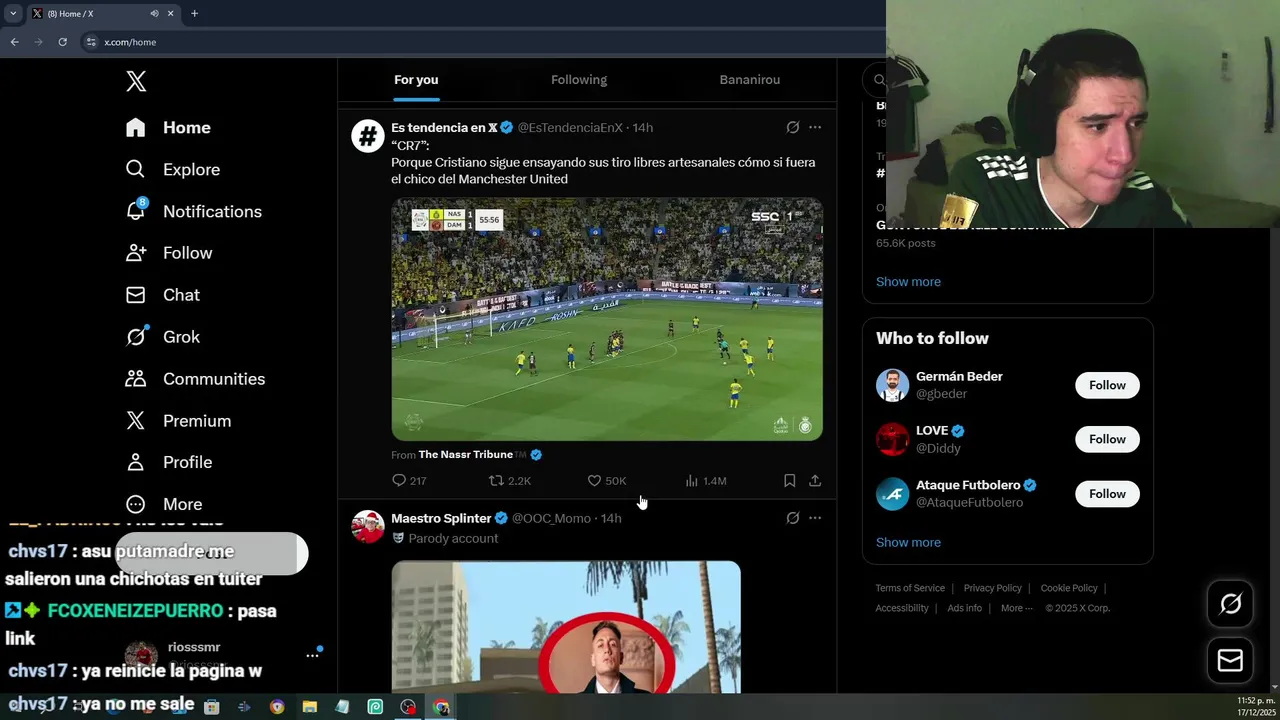Screen dimensions: 1280x720
Task: Click the X logo in sidebar
Action: pos(136,82)
